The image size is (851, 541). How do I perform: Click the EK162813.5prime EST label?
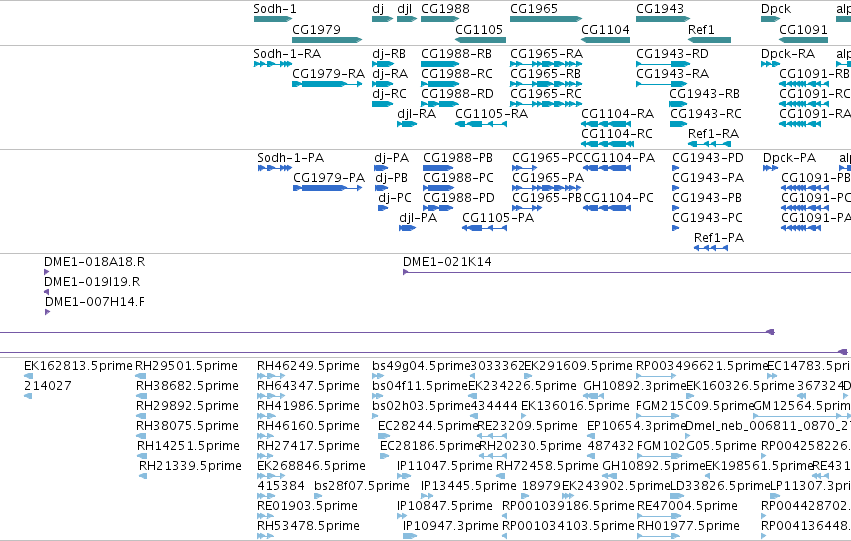pyautogui.click(x=78, y=366)
